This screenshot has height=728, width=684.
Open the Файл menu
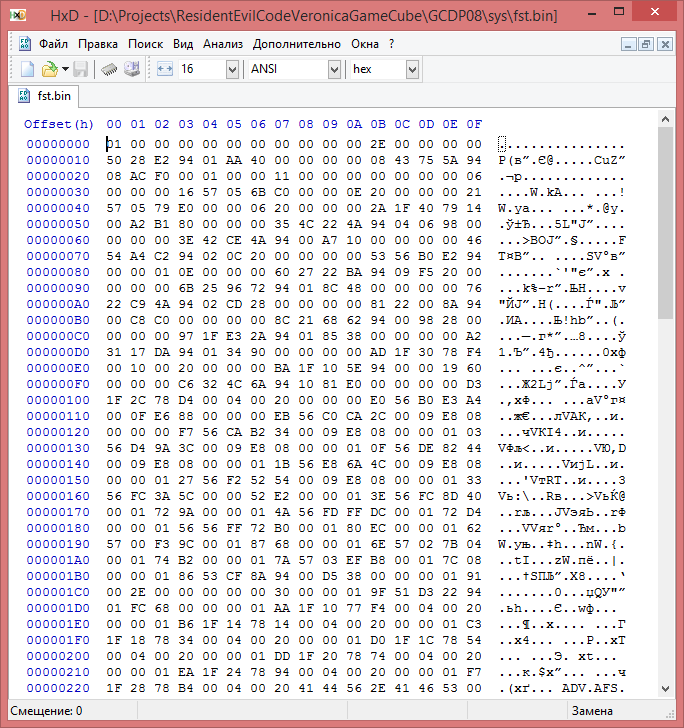point(53,44)
